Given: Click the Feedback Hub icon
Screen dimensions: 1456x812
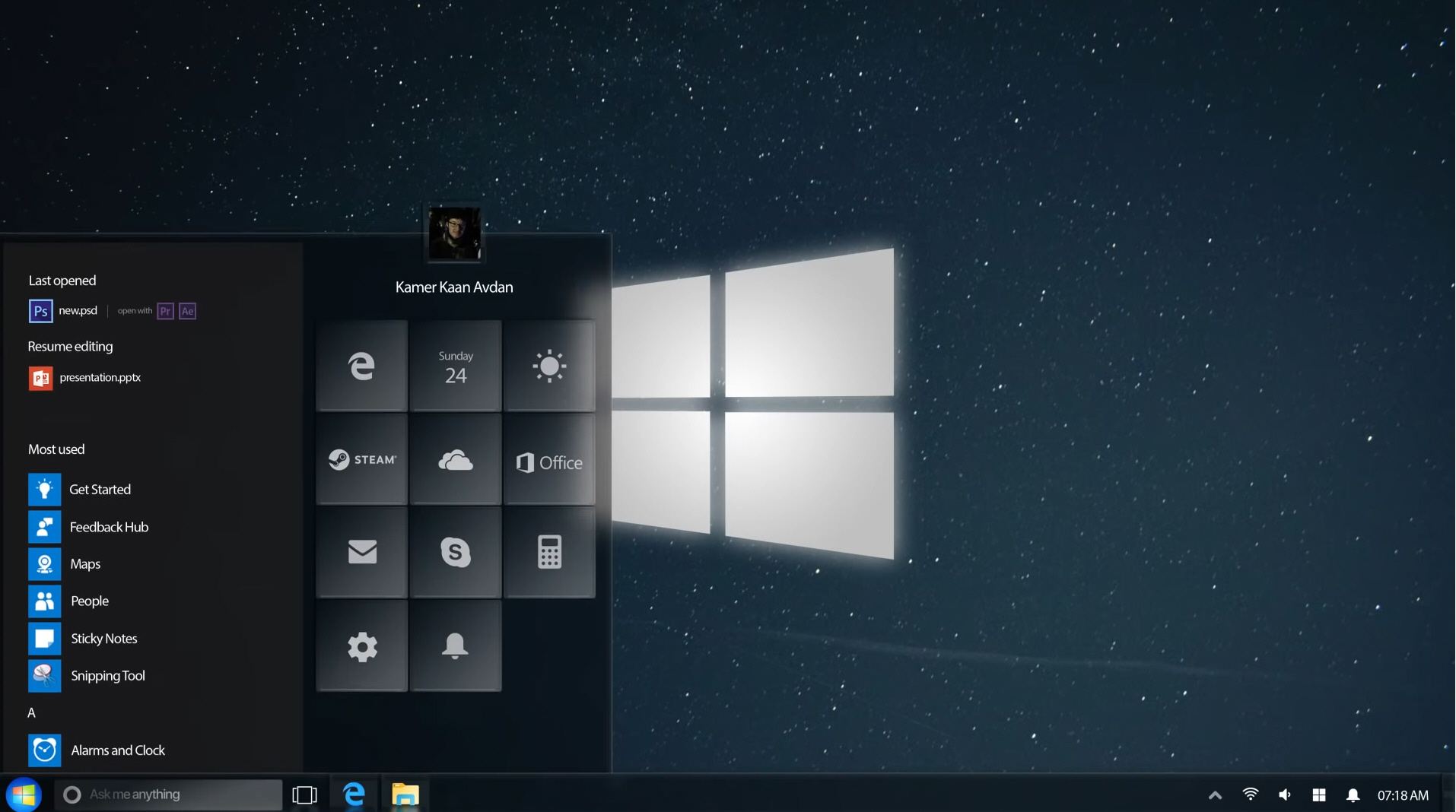Looking at the screenshot, I should [45, 527].
